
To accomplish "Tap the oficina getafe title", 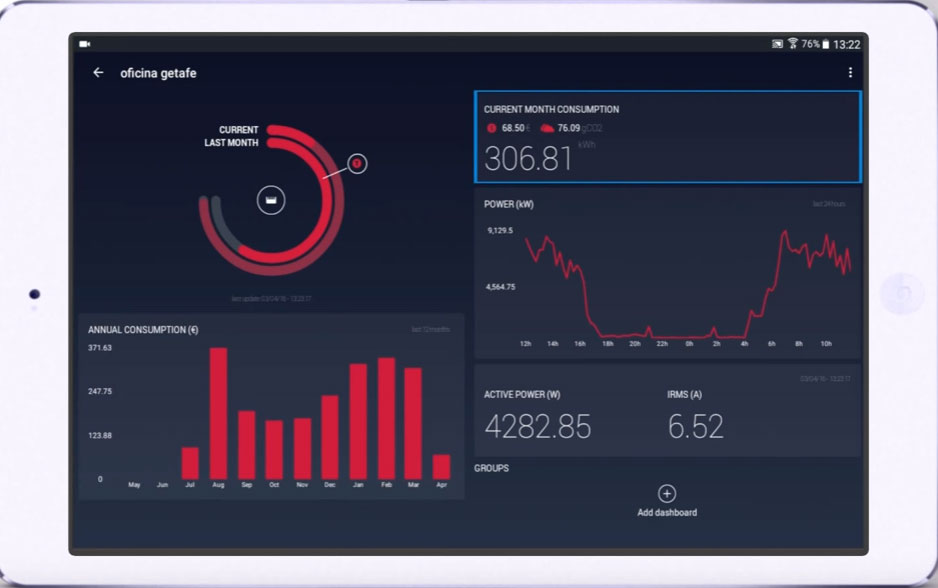I will [158, 73].
